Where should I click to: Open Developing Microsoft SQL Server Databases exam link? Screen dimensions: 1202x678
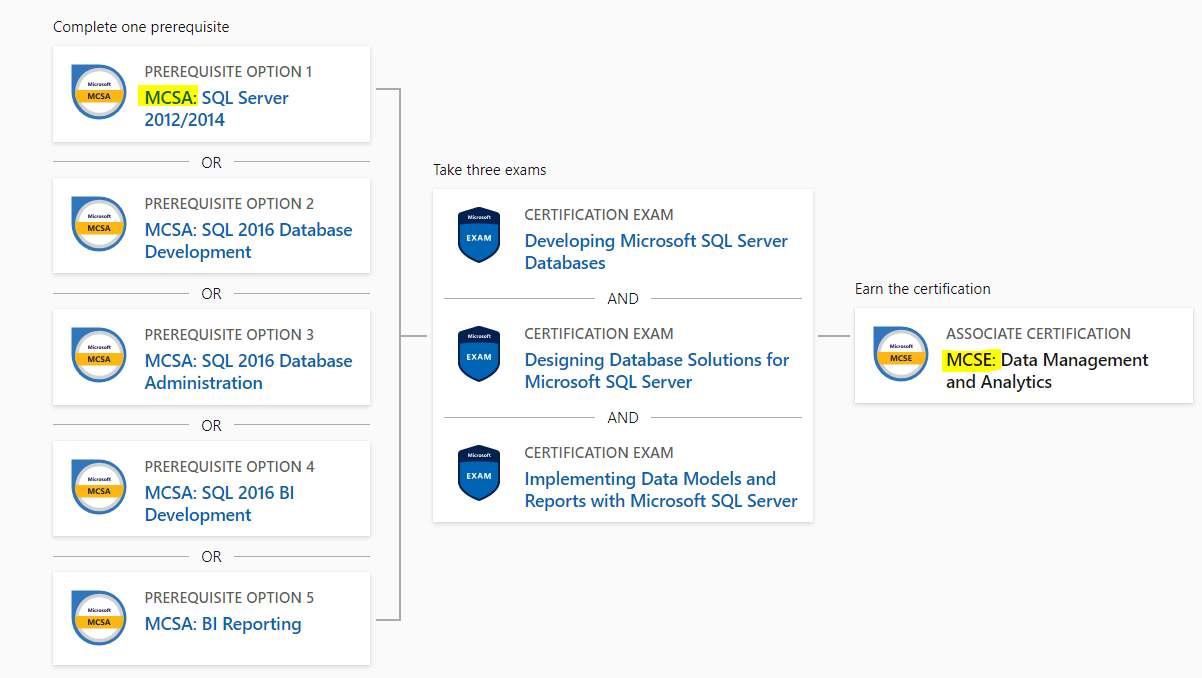click(x=656, y=252)
